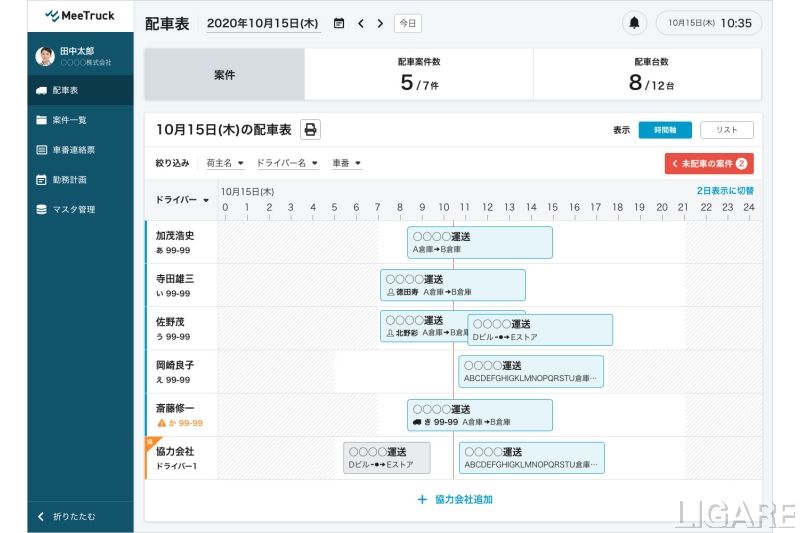The image size is (800, 533).
Task: Switch display to リスト view
Action: 726,130
